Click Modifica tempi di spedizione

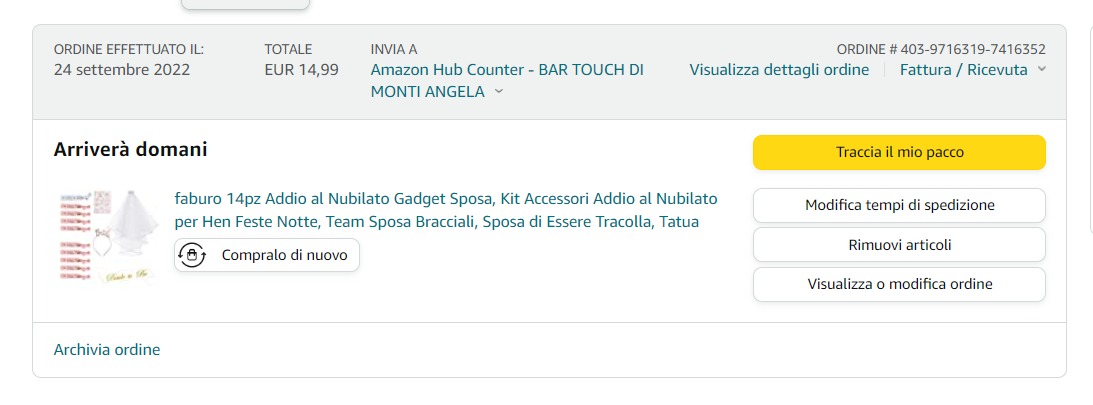[x=899, y=205]
